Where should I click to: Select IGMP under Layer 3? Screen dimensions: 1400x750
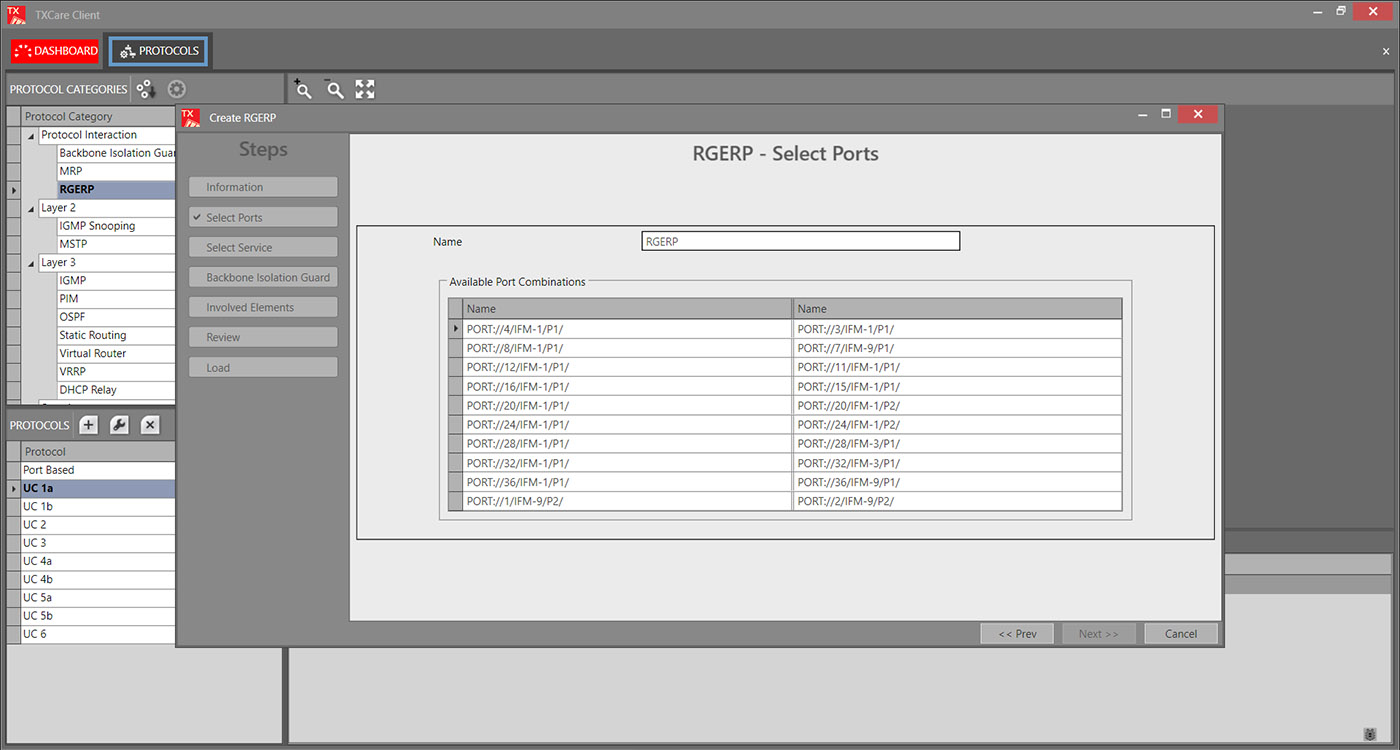117,280
